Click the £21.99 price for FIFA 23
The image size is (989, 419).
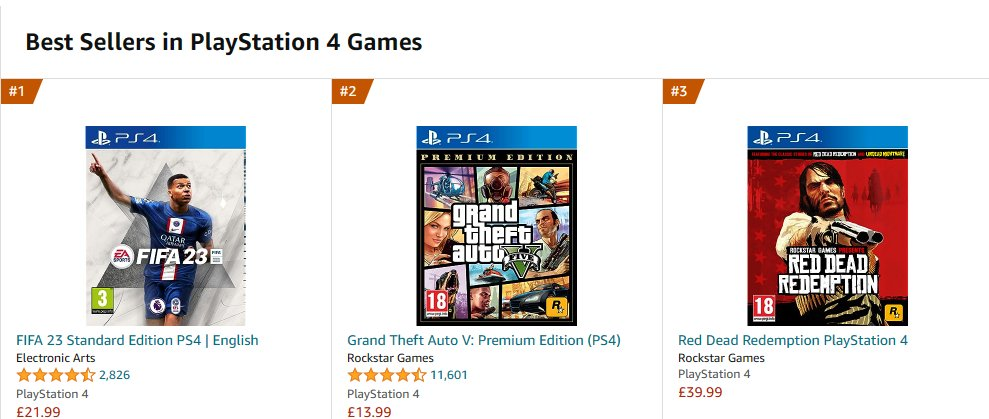click(x=38, y=411)
